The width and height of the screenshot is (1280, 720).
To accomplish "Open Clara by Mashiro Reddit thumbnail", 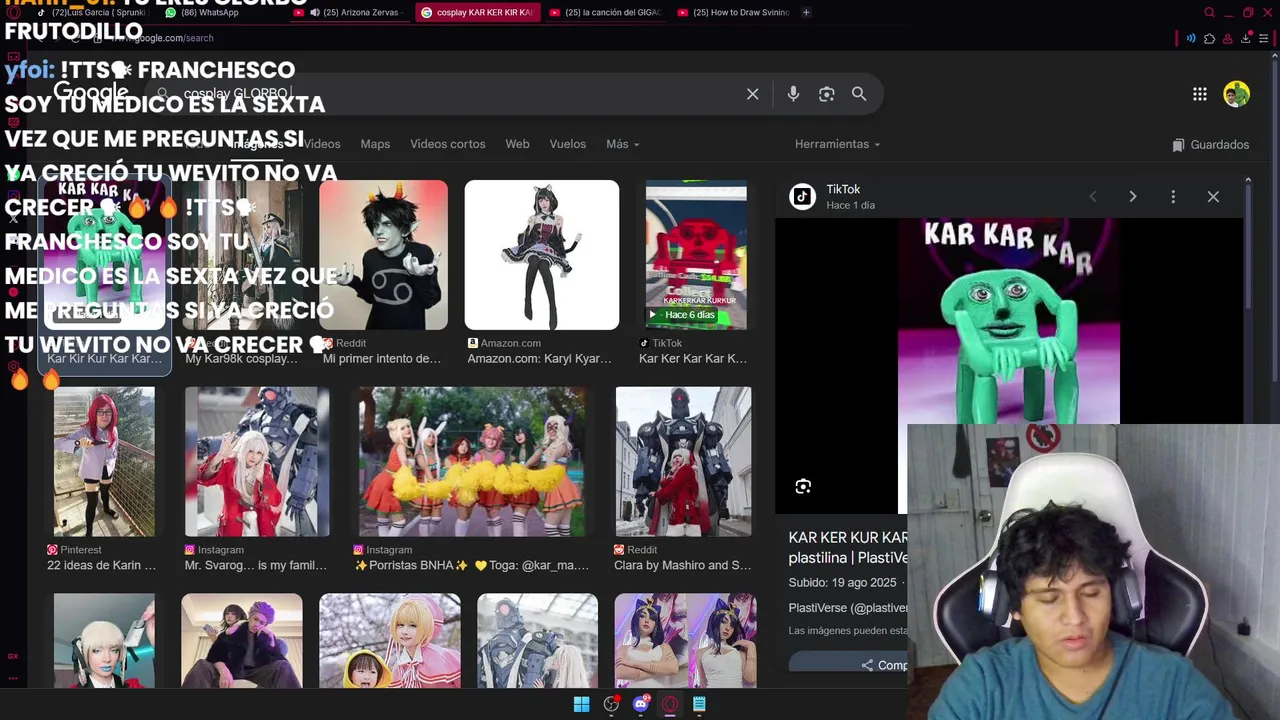I will [x=683, y=462].
